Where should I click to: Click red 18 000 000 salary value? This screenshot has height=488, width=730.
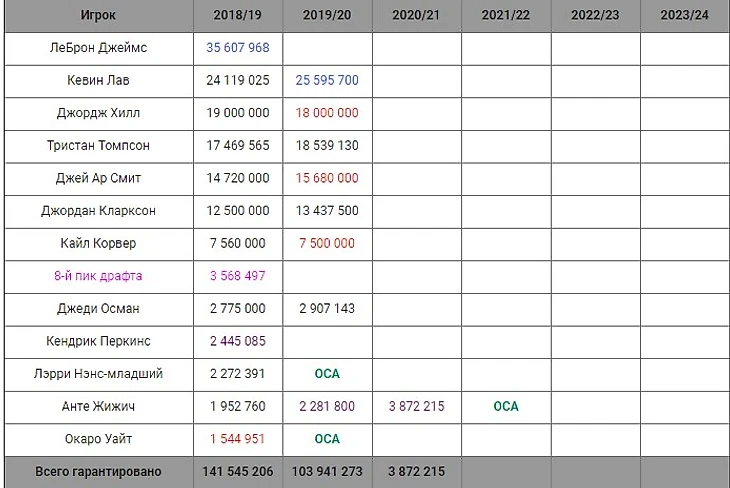327,113
